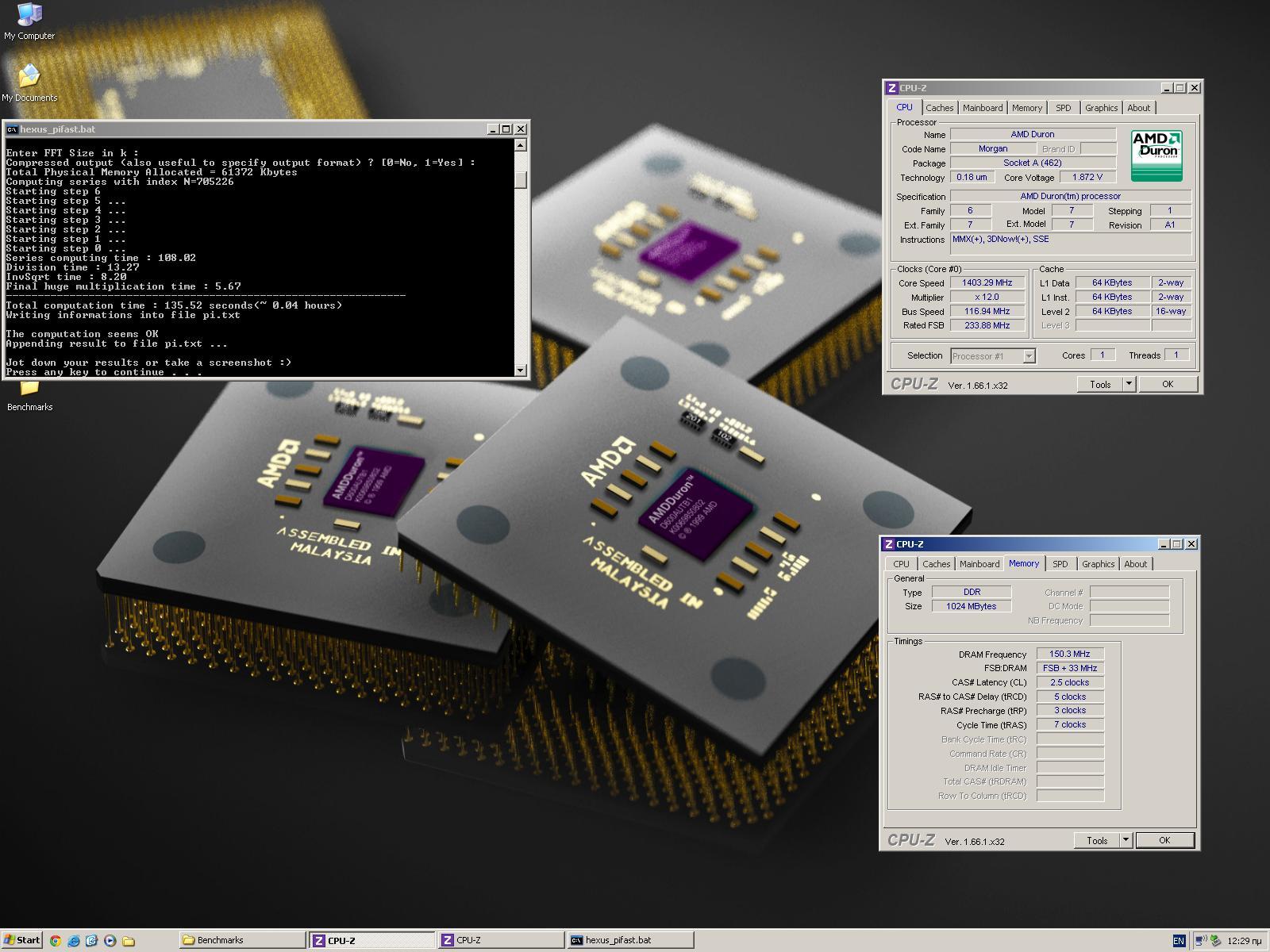Image resolution: width=1270 pixels, height=952 pixels.
Task: Click Tools button in upper CPU-Z window
Action: [x=1100, y=384]
